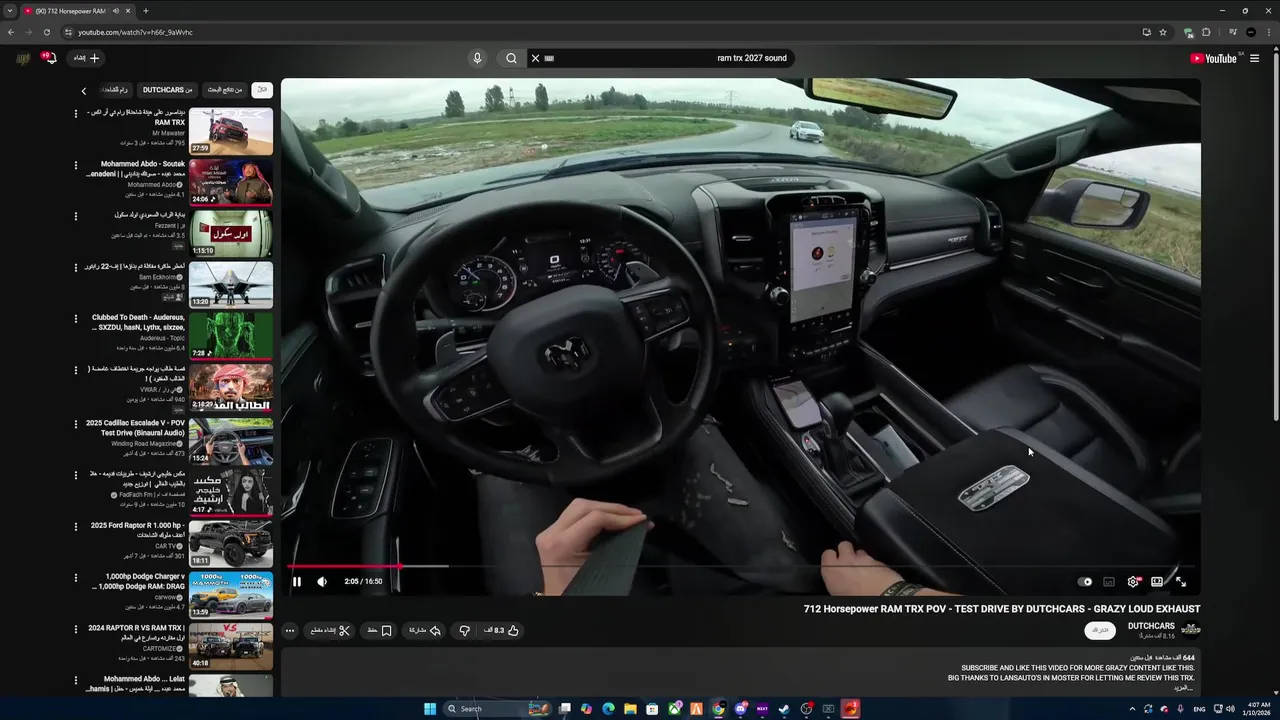Mute the video volume icon
Viewport: 1280px width, 720px height.
(322, 581)
